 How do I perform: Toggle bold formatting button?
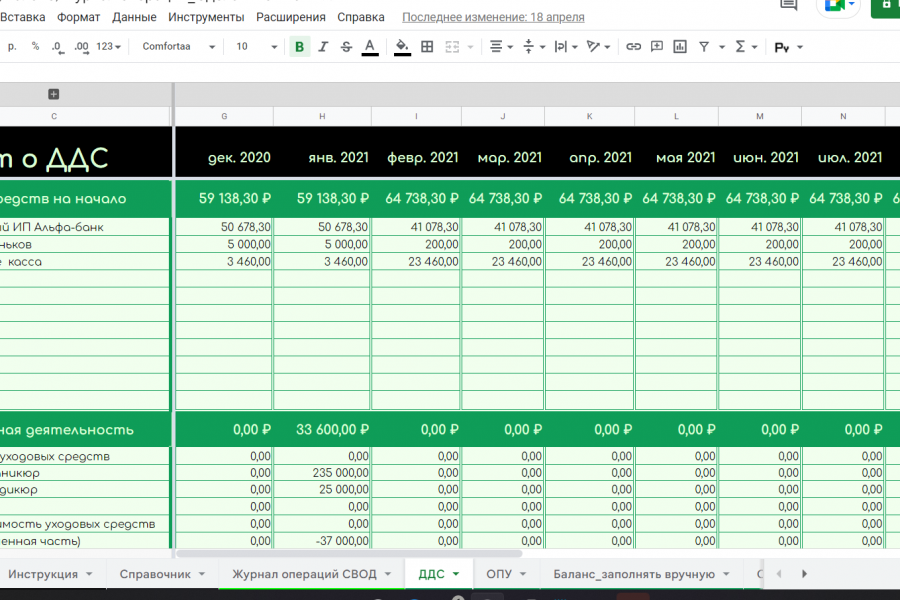pos(299,47)
